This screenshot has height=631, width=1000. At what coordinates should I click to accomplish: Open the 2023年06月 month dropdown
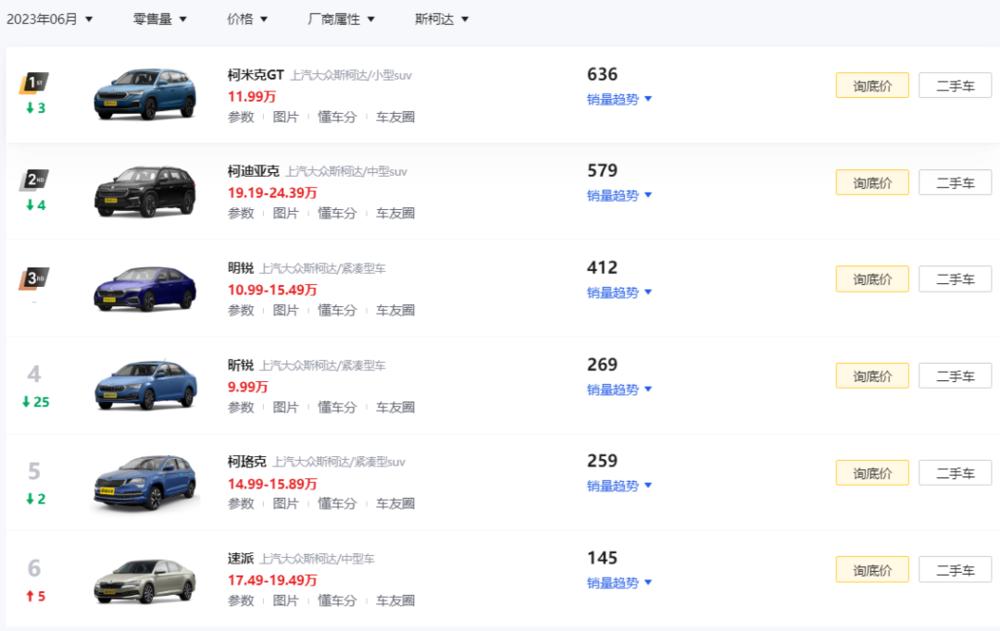50,18
